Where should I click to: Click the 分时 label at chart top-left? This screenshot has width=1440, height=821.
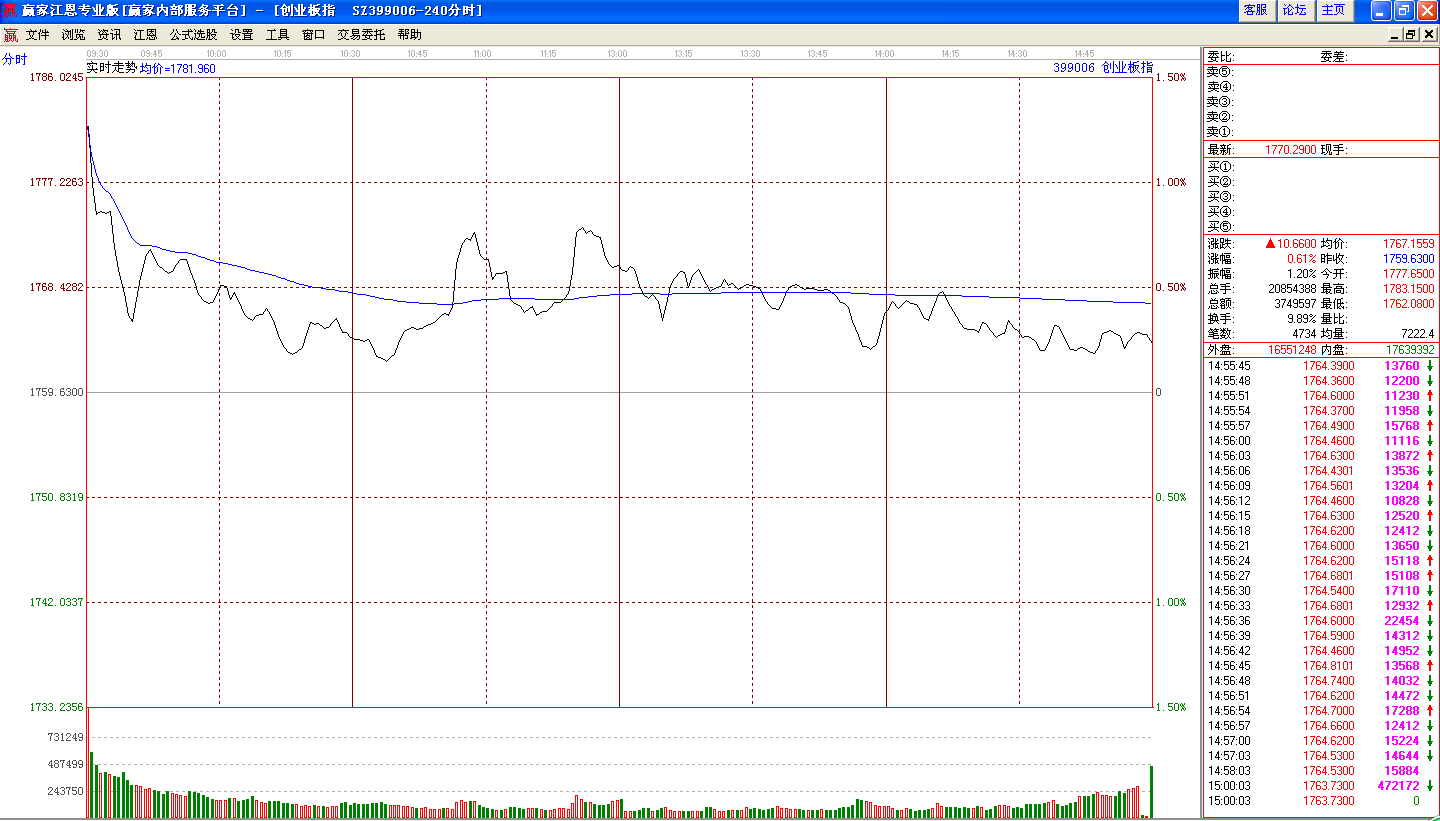(15, 59)
